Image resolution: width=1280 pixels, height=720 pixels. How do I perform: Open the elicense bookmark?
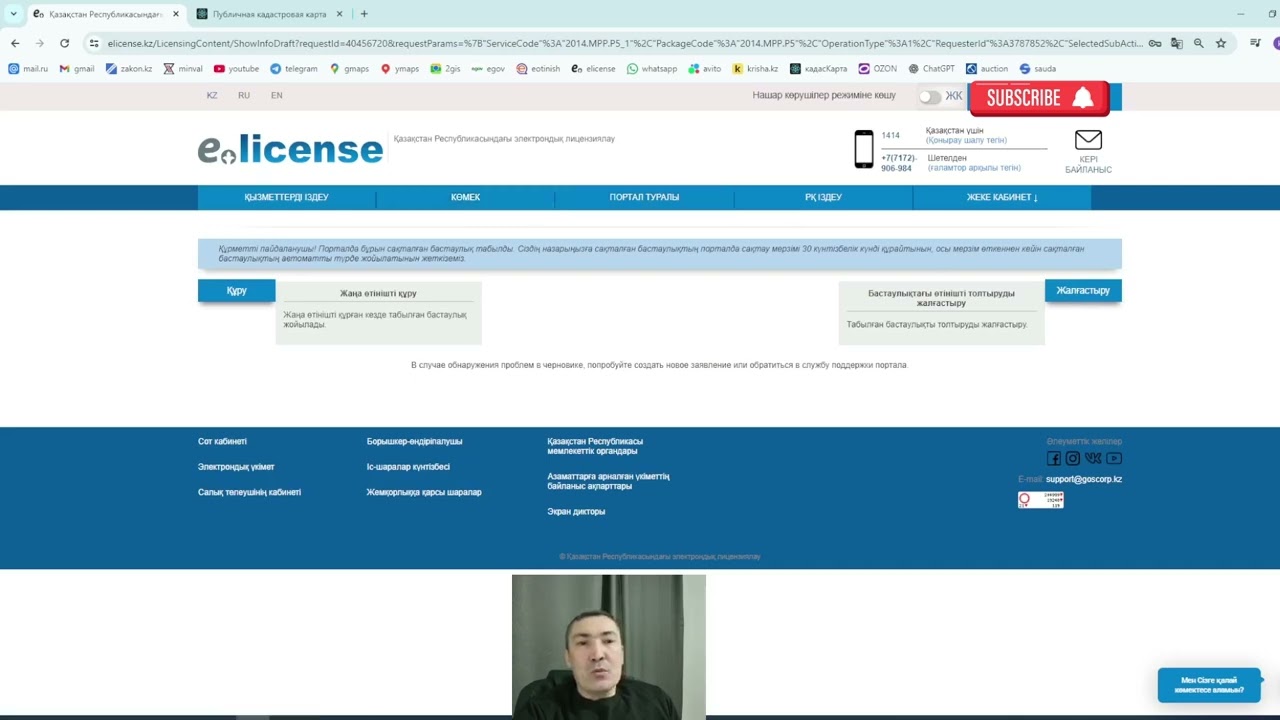click(x=593, y=69)
